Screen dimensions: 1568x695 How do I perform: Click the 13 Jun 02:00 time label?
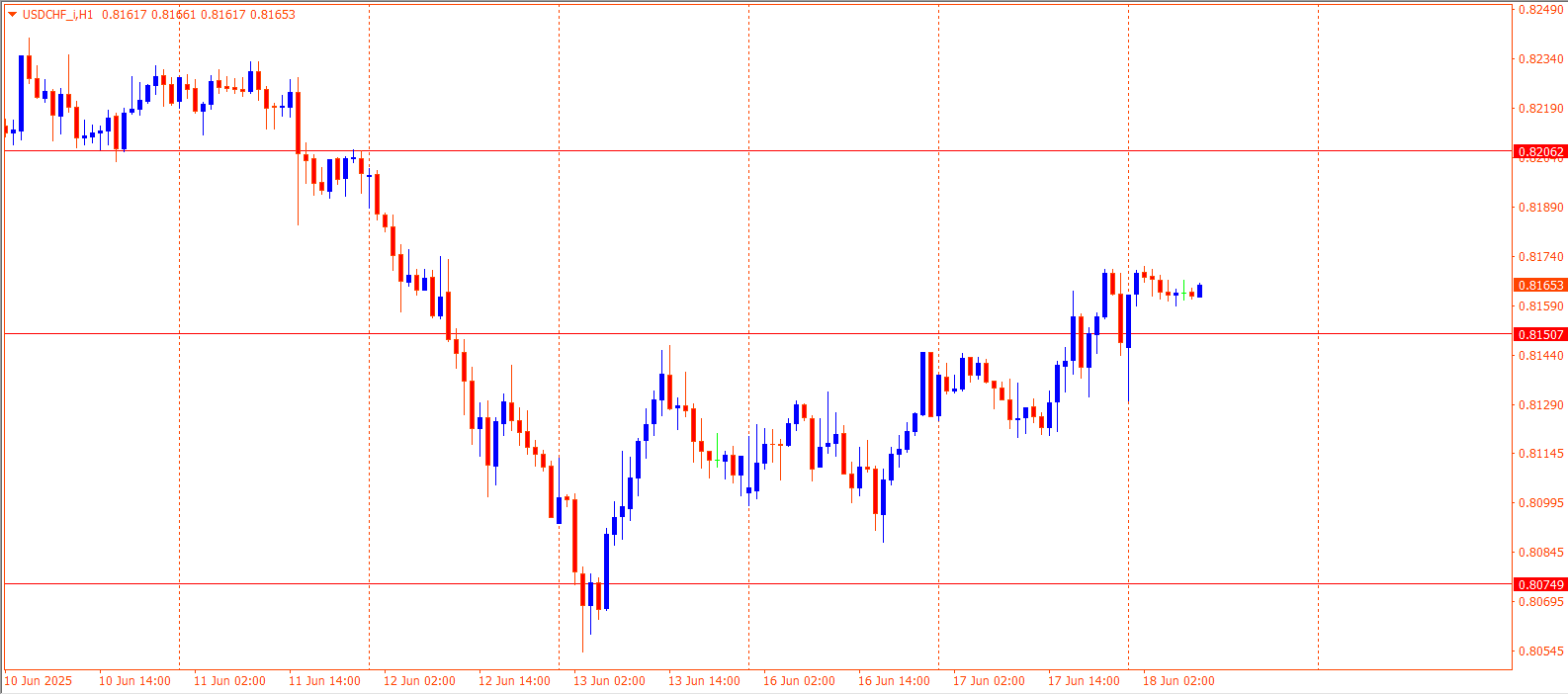coord(609,681)
